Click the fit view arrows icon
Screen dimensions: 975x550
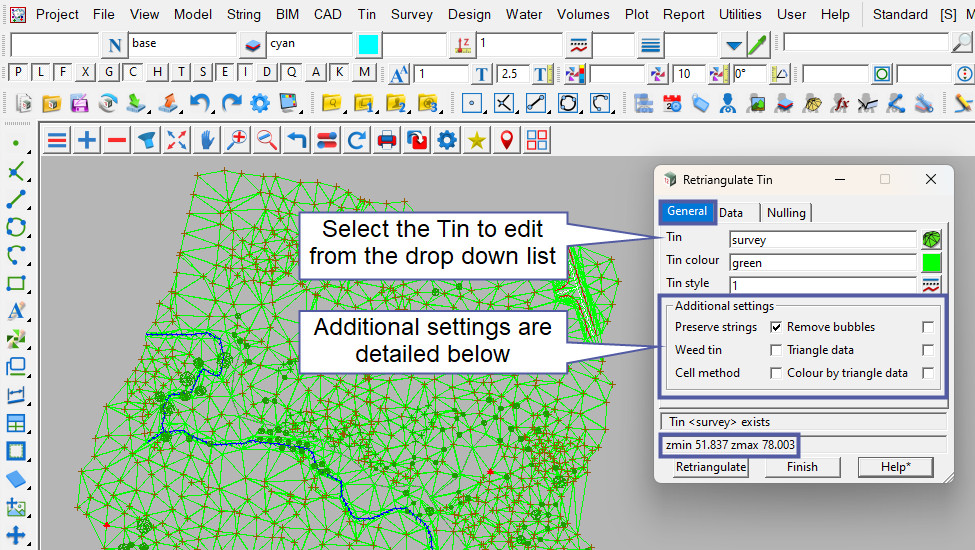(177, 141)
